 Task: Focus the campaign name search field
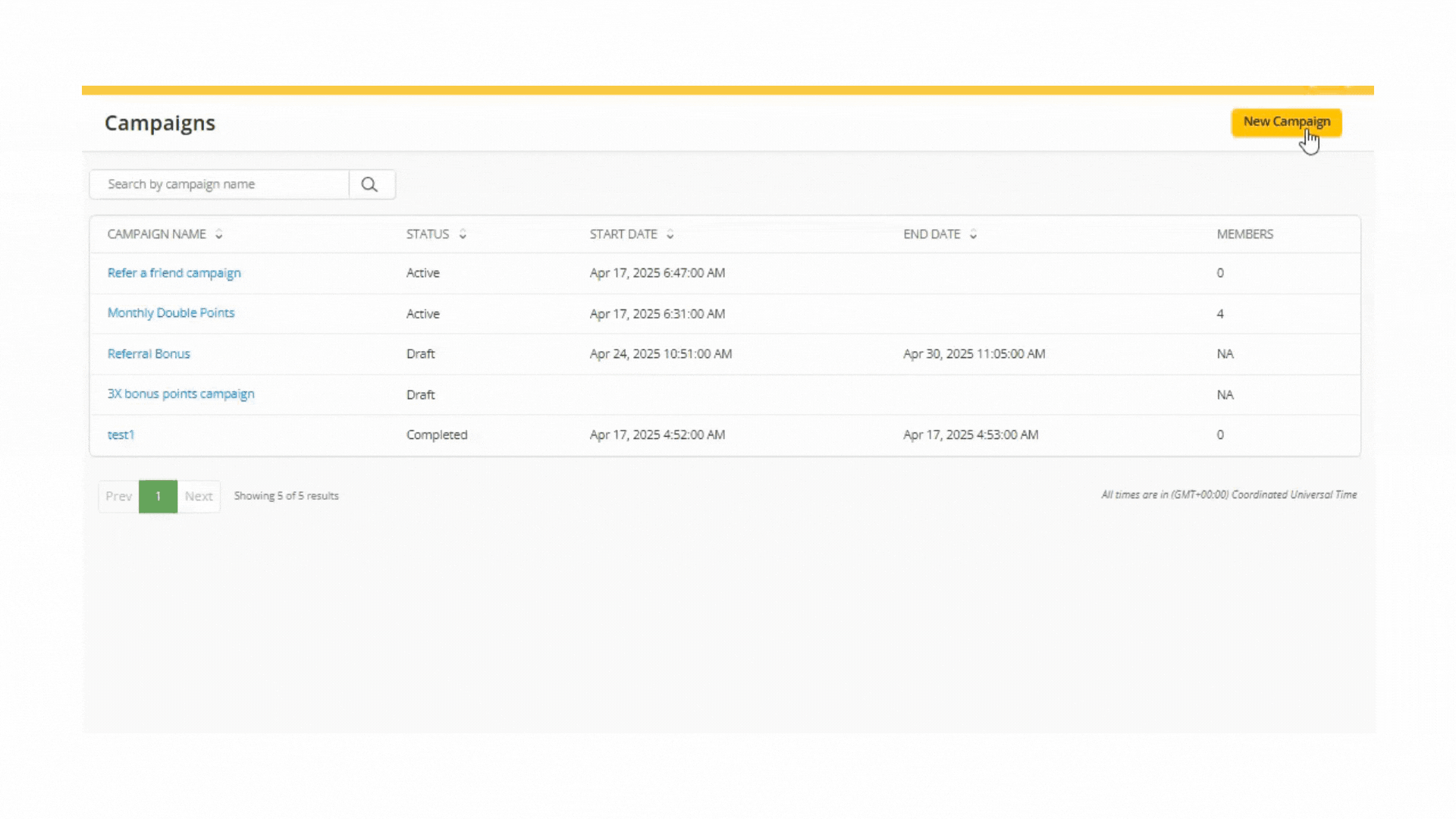point(220,184)
